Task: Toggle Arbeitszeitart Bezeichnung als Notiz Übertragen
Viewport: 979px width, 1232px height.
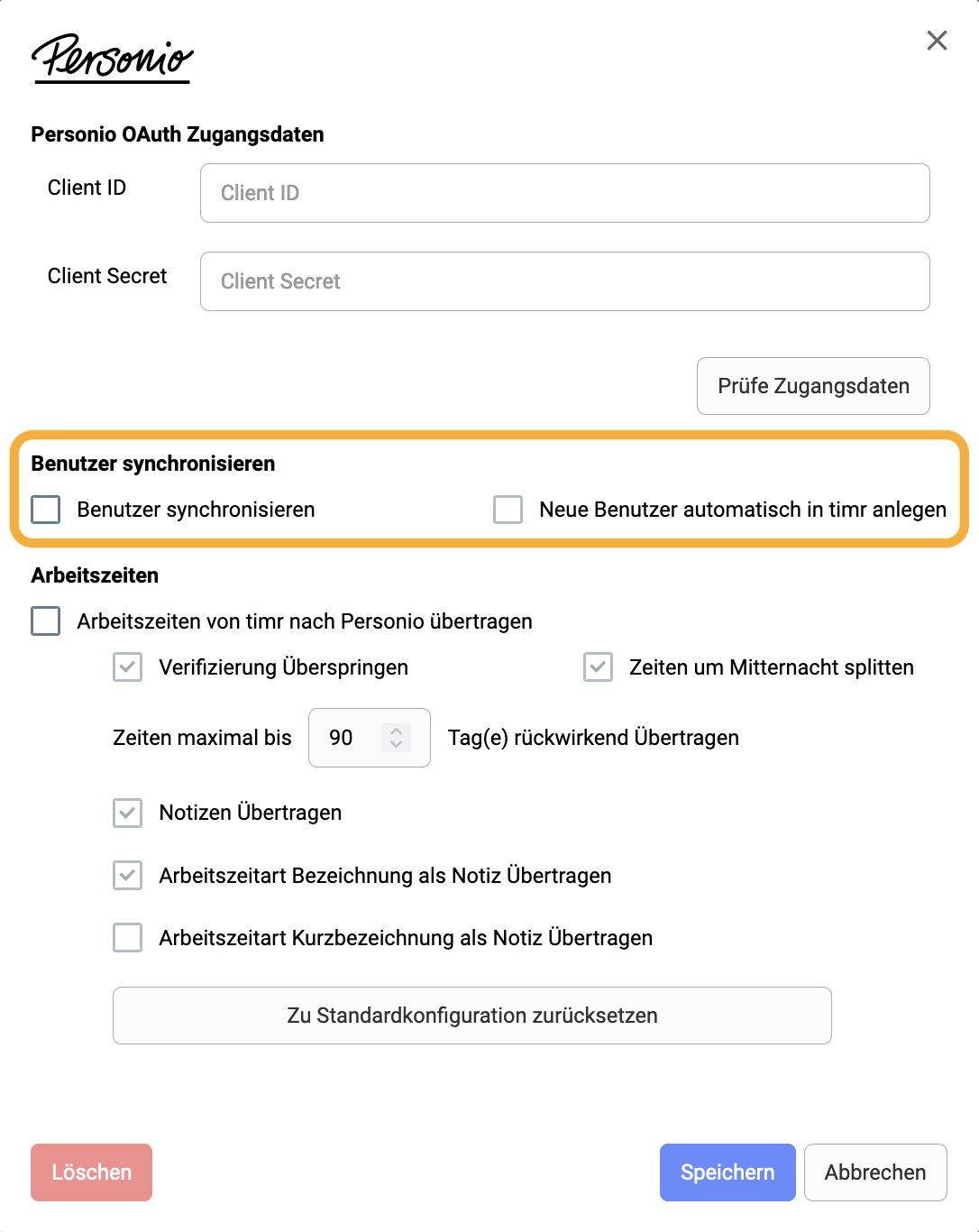Action: pyautogui.click(x=128, y=876)
